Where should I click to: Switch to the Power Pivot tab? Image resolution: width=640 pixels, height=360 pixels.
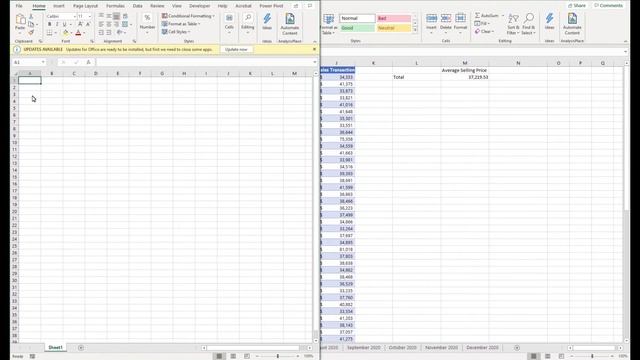pos(271,6)
